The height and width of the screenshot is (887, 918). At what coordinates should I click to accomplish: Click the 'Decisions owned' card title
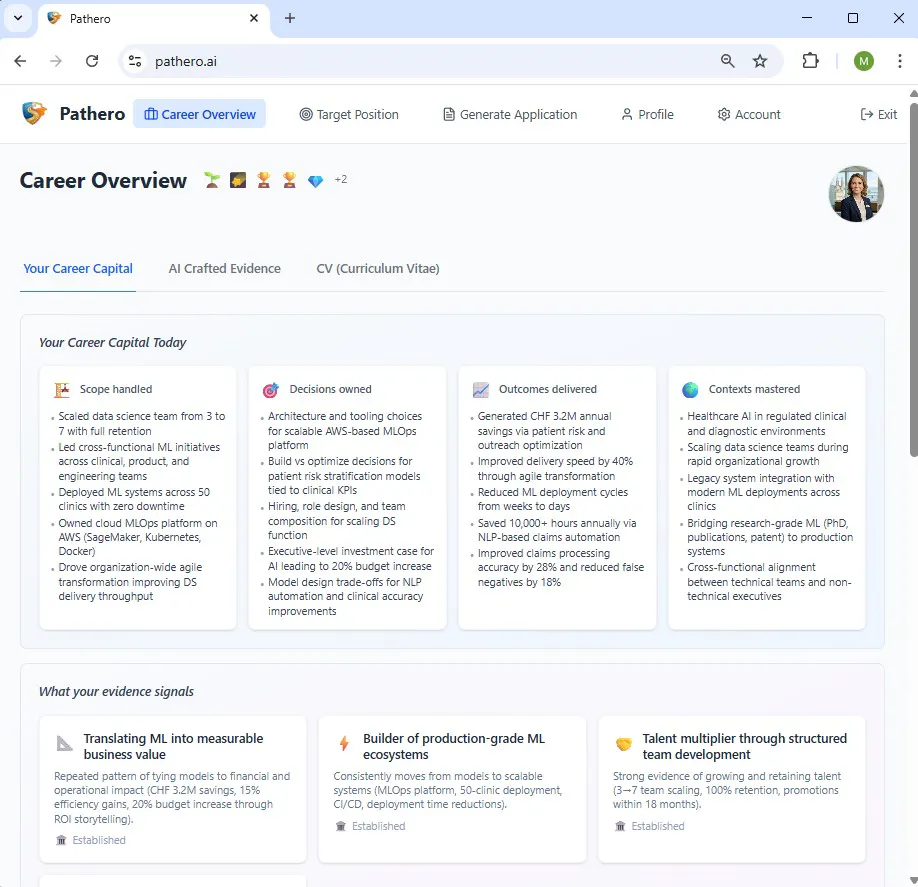(x=330, y=390)
